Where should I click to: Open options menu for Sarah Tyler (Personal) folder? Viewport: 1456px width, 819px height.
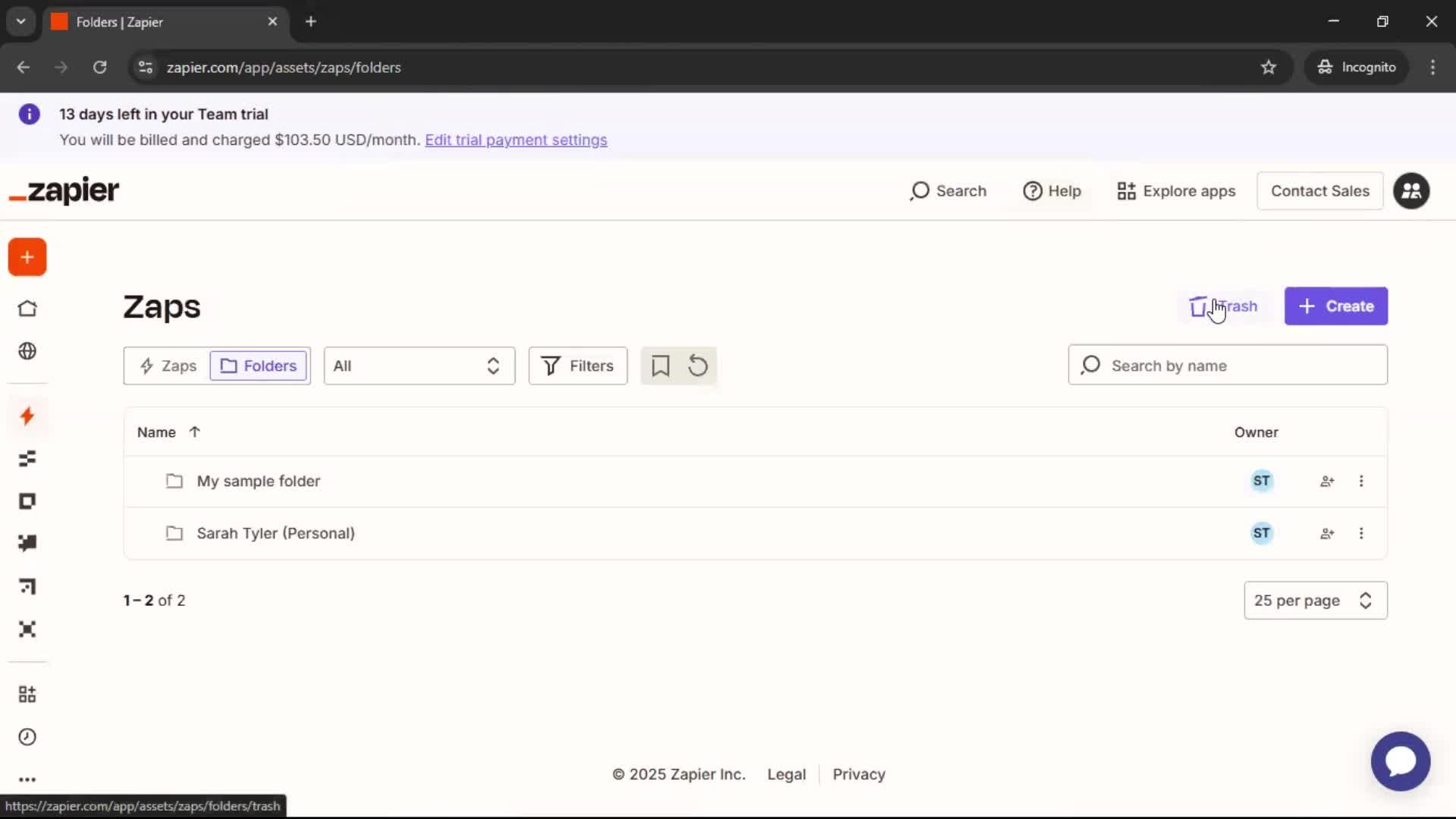tap(1361, 533)
